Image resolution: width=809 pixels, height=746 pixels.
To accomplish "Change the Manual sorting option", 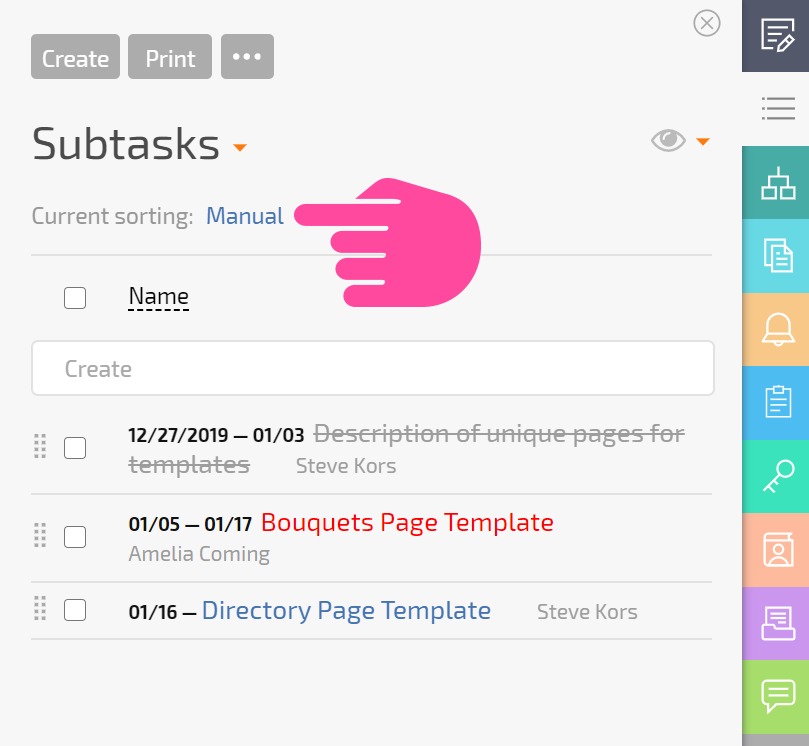I will coord(245,216).
